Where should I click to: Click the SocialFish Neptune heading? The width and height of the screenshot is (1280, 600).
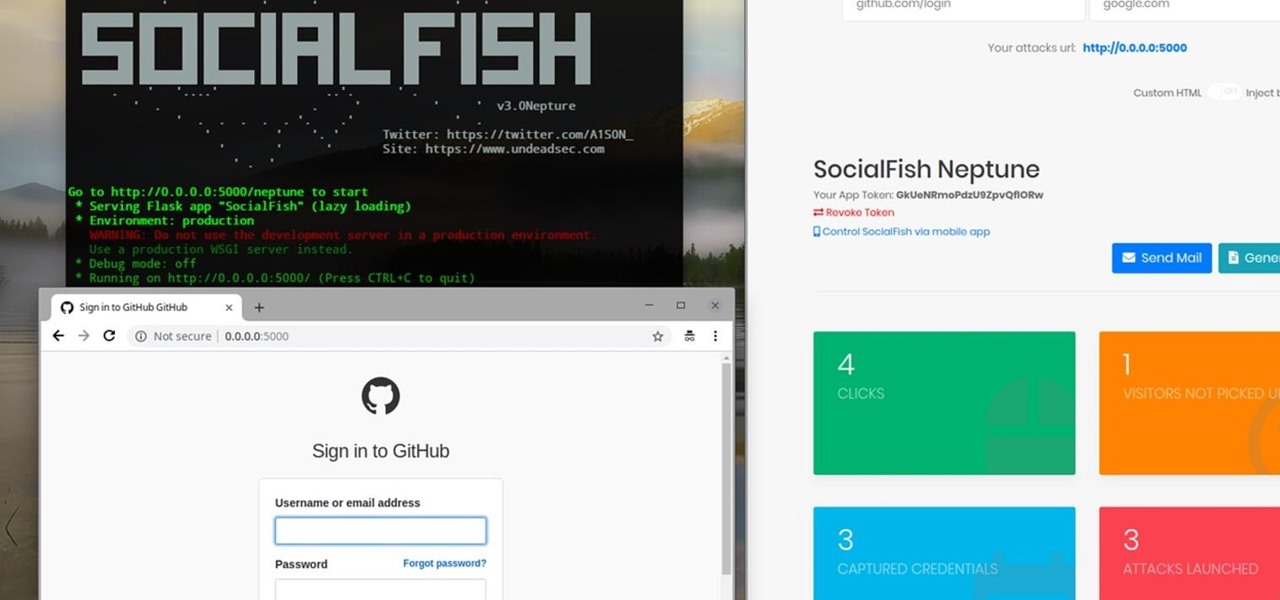[x=926, y=169]
